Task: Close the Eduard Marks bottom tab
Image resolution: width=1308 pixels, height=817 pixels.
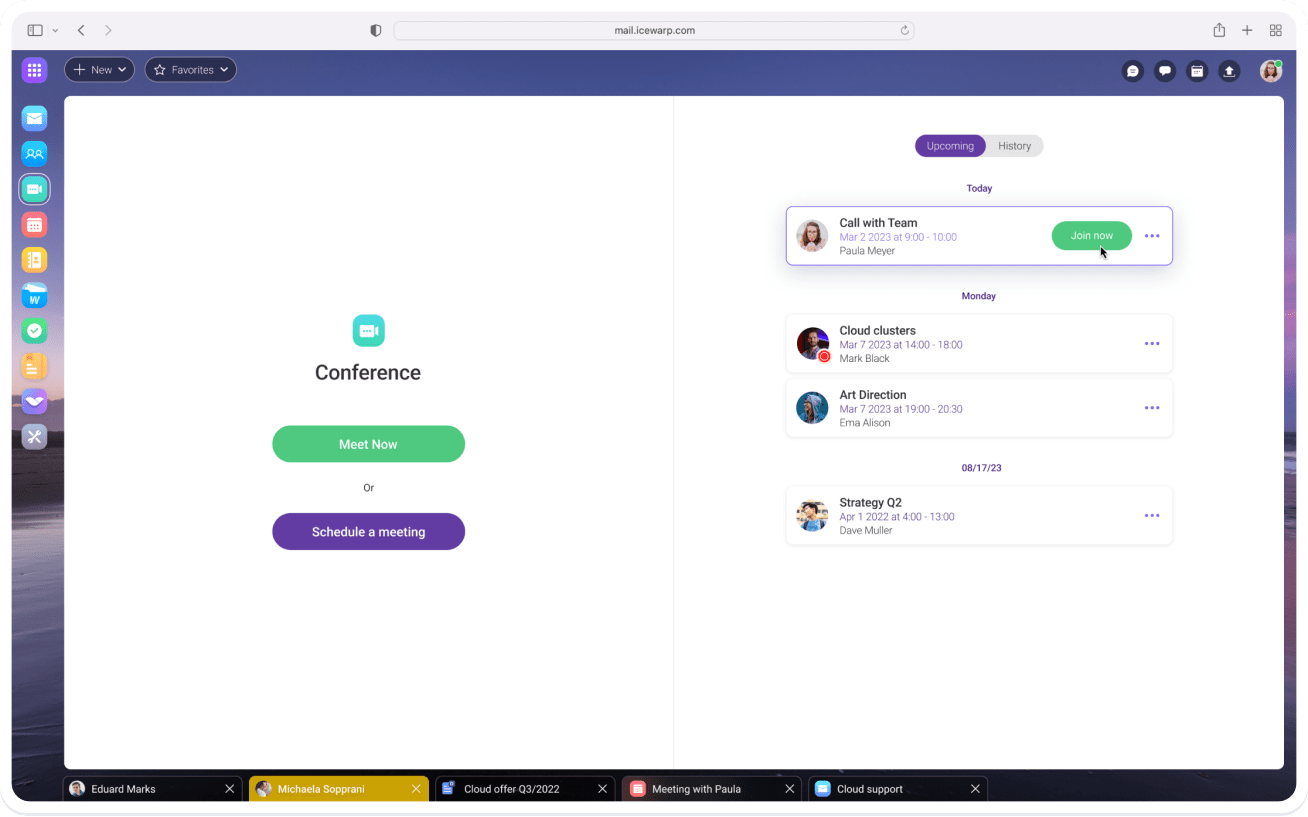Action: click(x=229, y=789)
